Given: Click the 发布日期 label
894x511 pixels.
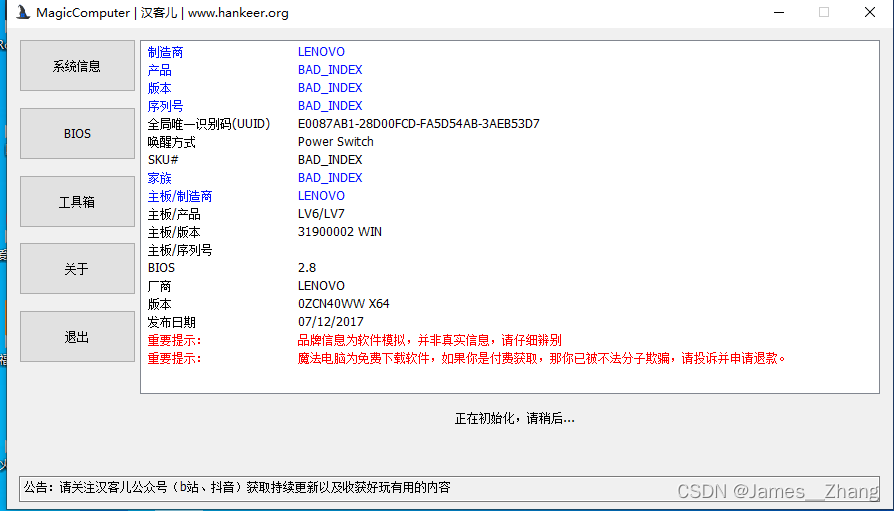Looking at the screenshot, I should [x=172, y=322].
